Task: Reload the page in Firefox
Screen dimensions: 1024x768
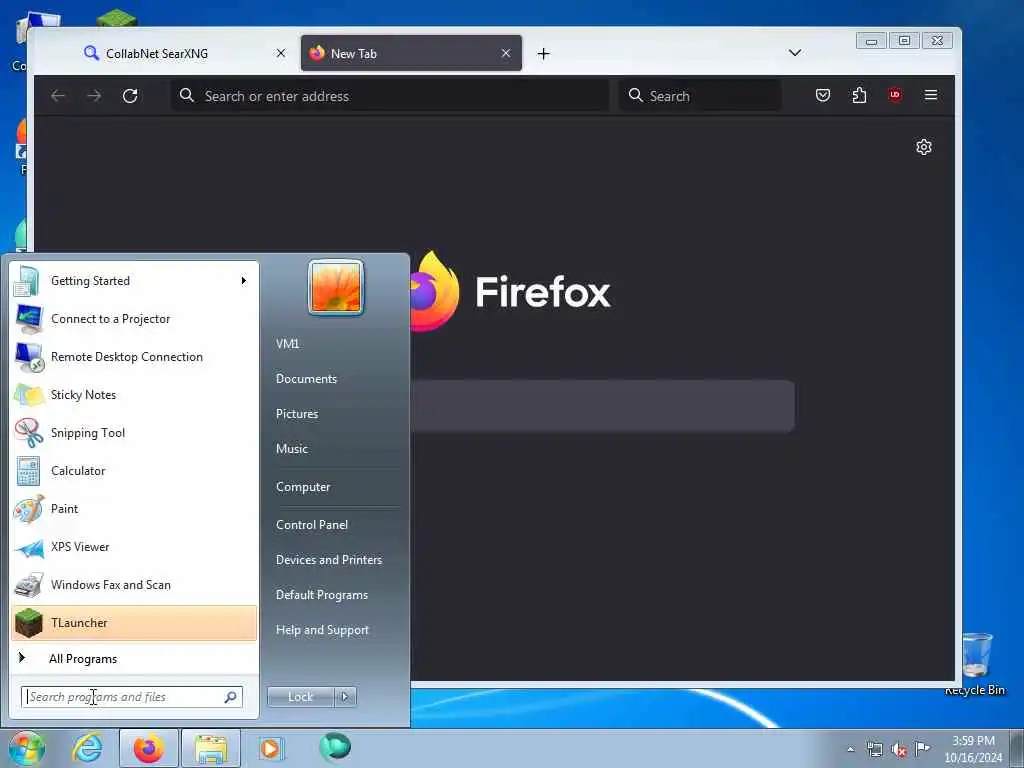Action: (130, 96)
